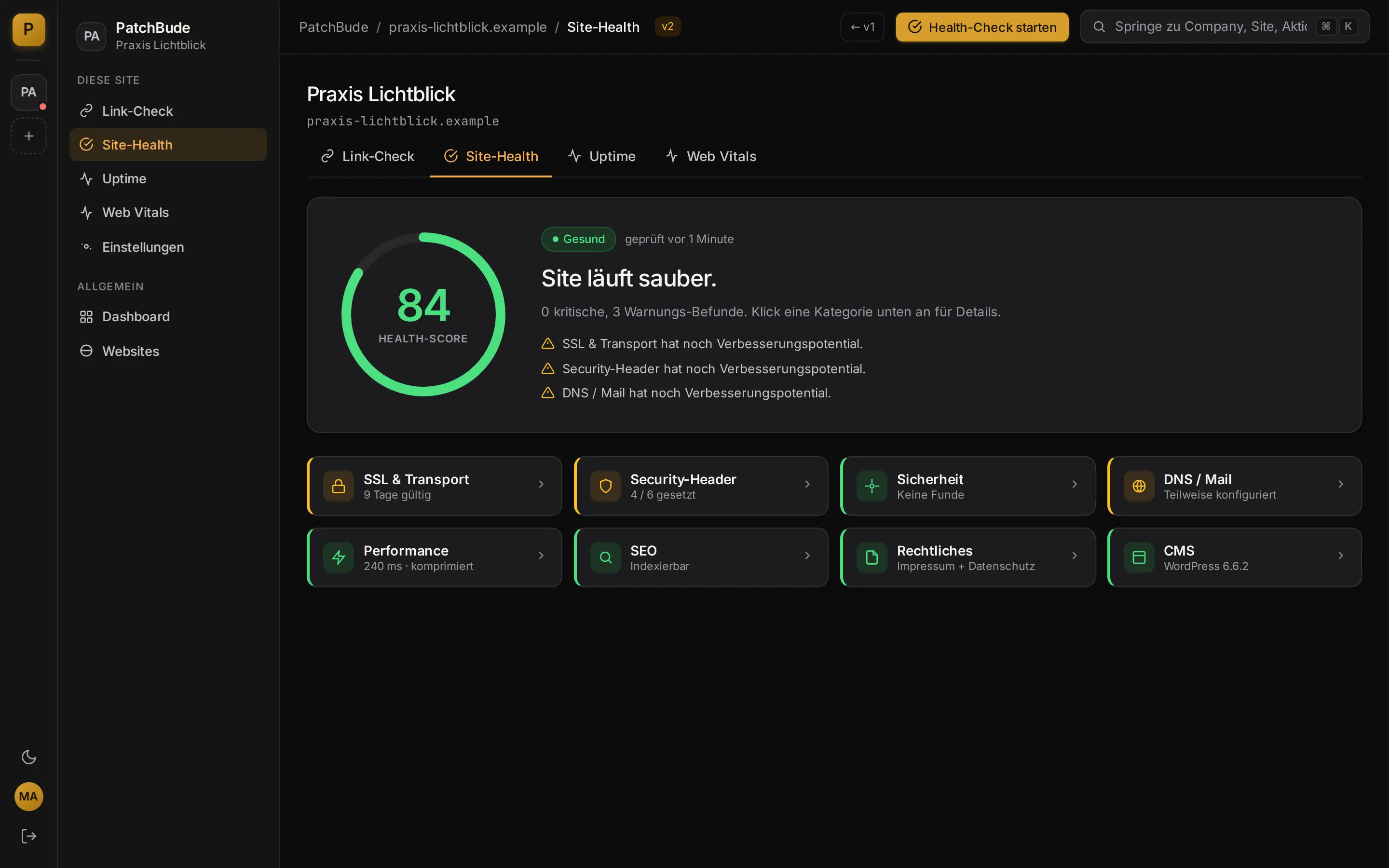Open Link-Check in the sidebar

point(168,111)
